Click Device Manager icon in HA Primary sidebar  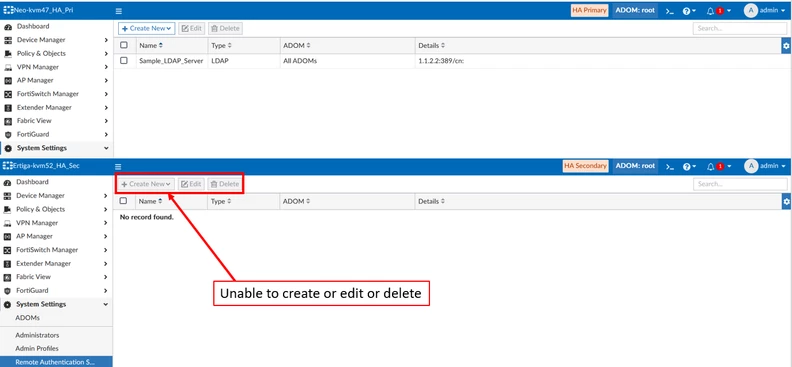pyautogui.click(x=8, y=40)
